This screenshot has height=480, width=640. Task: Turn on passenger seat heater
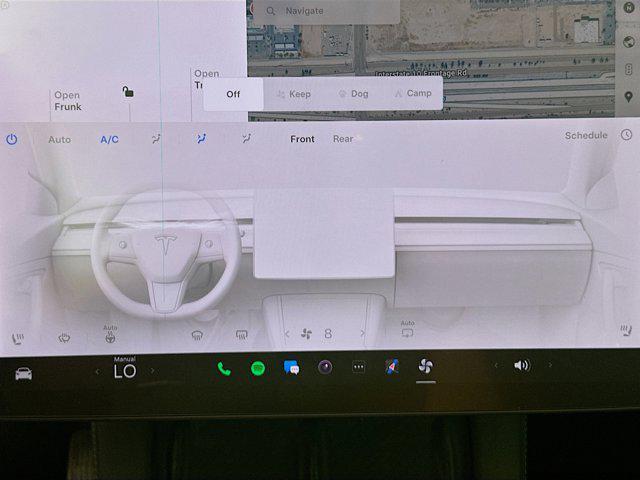(626, 330)
